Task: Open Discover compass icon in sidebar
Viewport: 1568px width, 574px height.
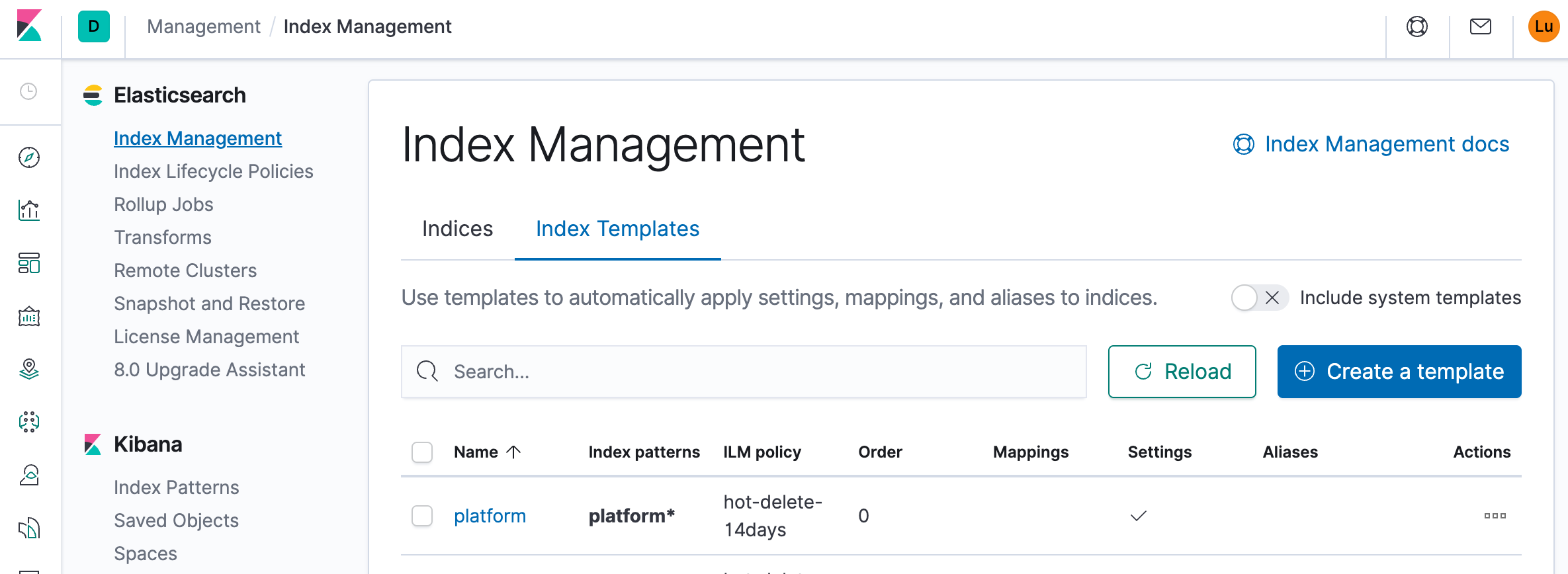Action: 29,157
